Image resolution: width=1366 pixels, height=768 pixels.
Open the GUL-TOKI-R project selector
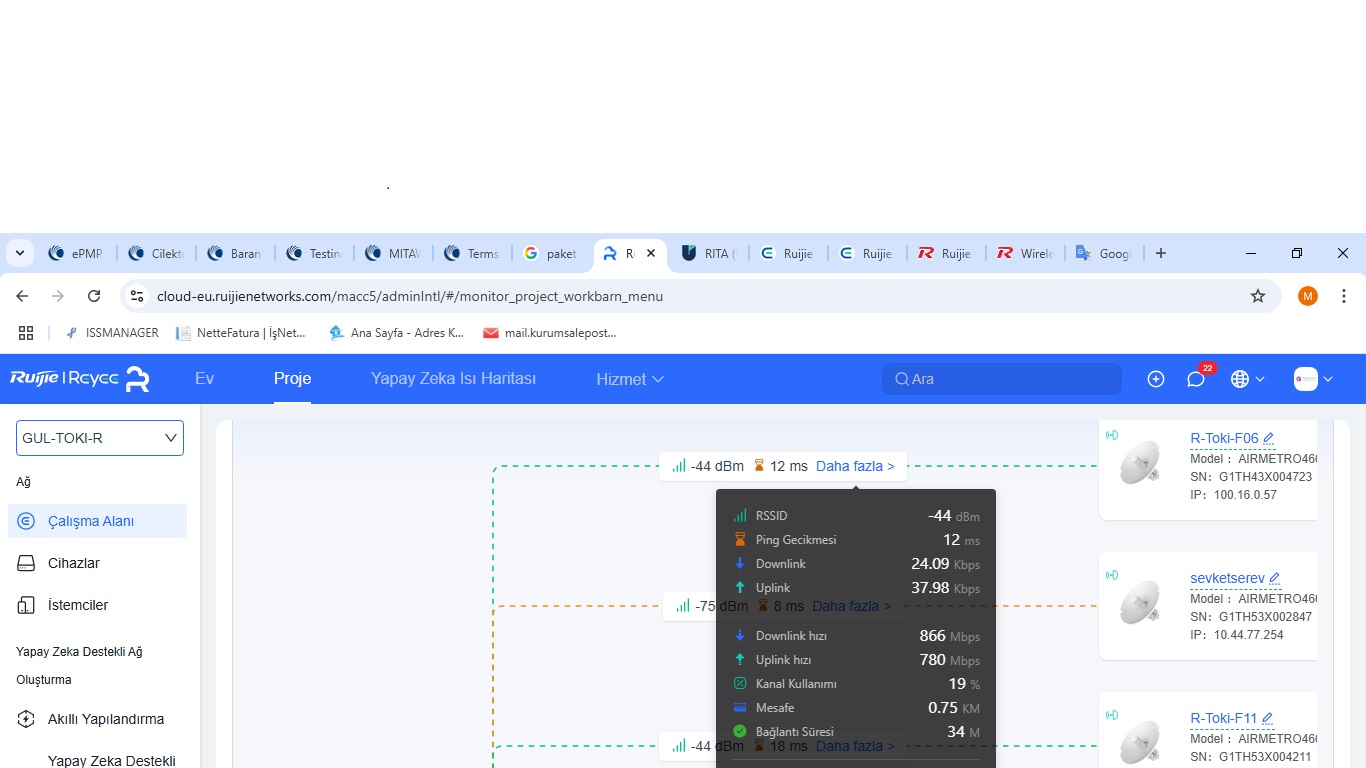100,438
